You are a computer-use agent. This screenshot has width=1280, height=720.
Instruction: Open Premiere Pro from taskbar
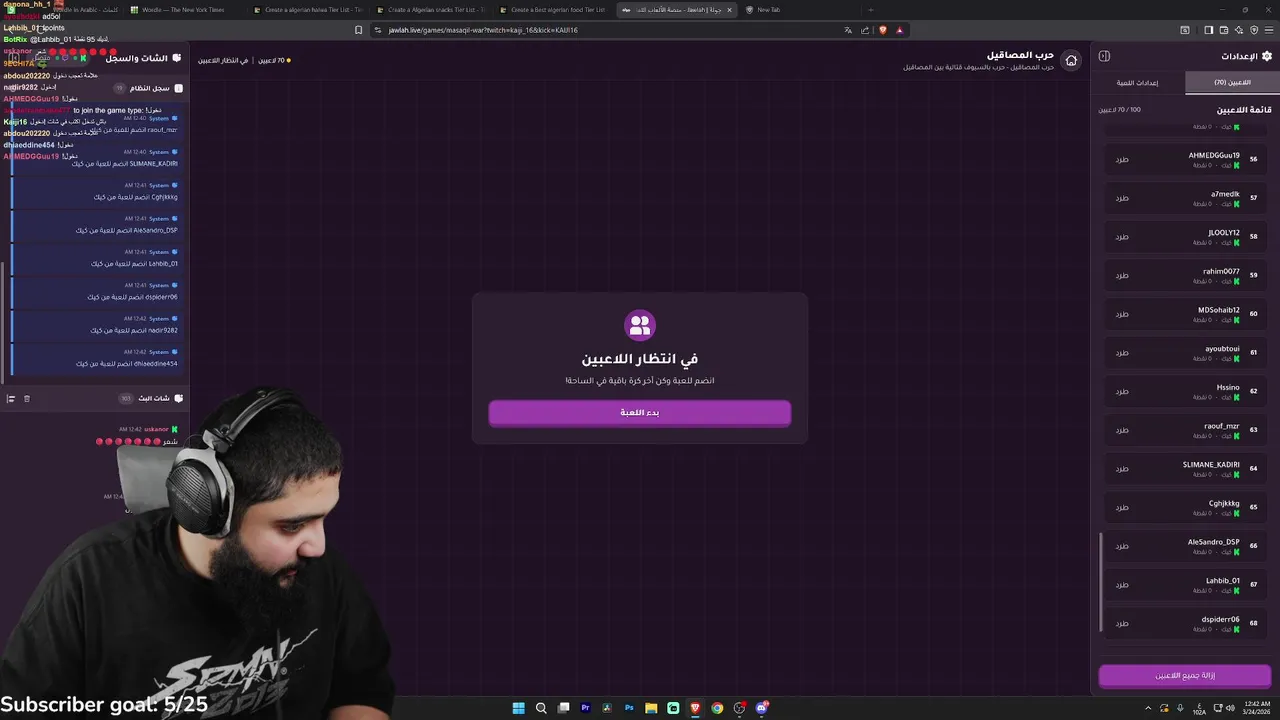click(x=585, y=708)
